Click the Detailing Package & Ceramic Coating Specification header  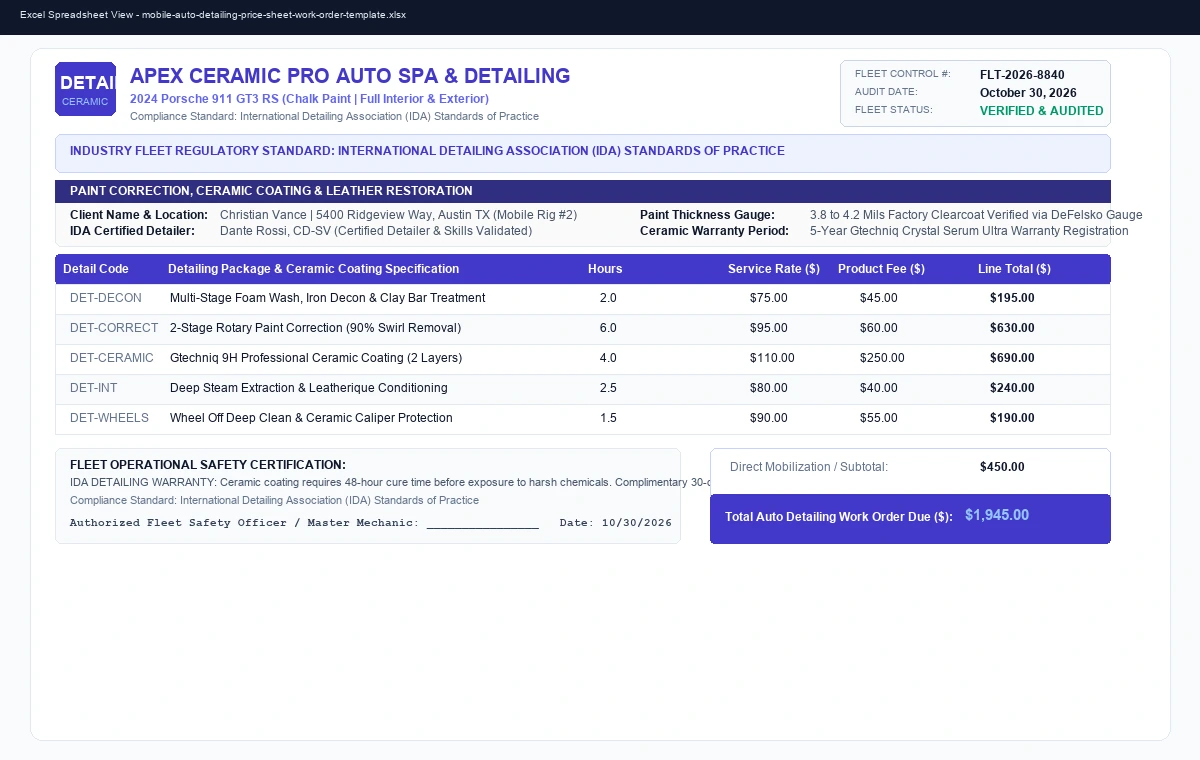pyautogui.click(x=314, y=269)
